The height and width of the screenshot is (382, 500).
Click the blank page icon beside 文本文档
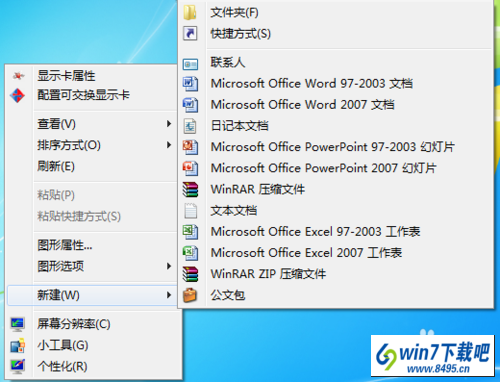tap(190, 210)
